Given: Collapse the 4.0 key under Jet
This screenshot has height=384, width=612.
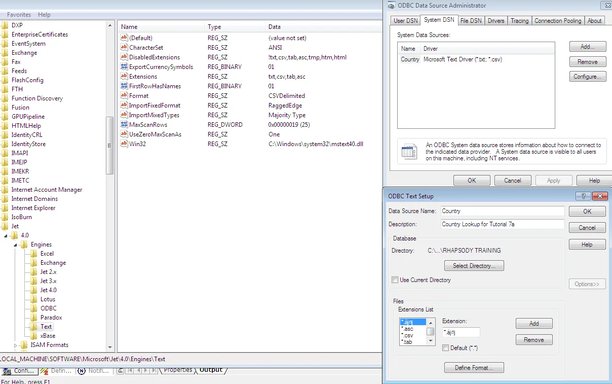Looking at the screenshot, I should pyautogui.click(x=5, y=236).
